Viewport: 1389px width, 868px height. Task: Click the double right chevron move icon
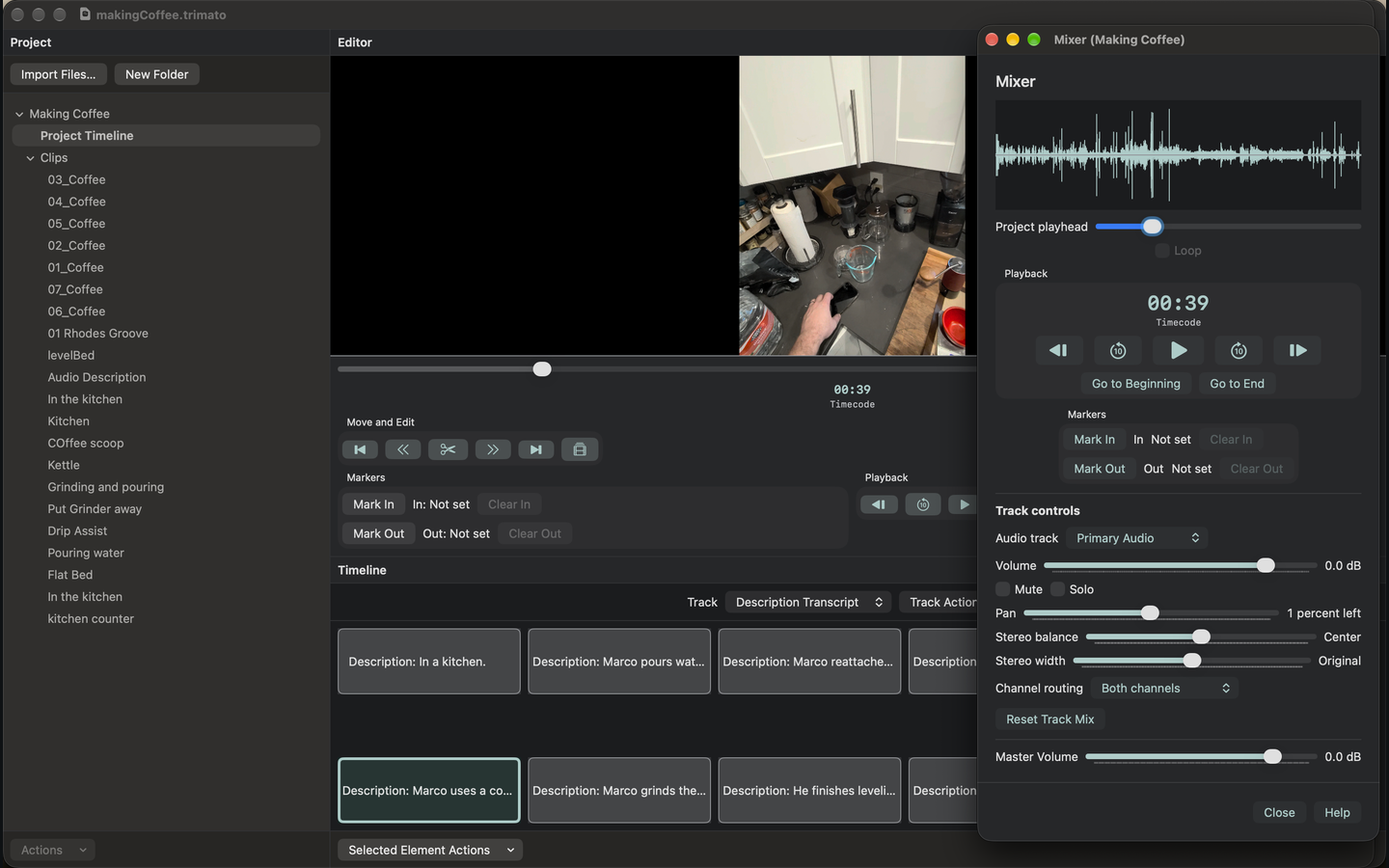tap(492, 449)
